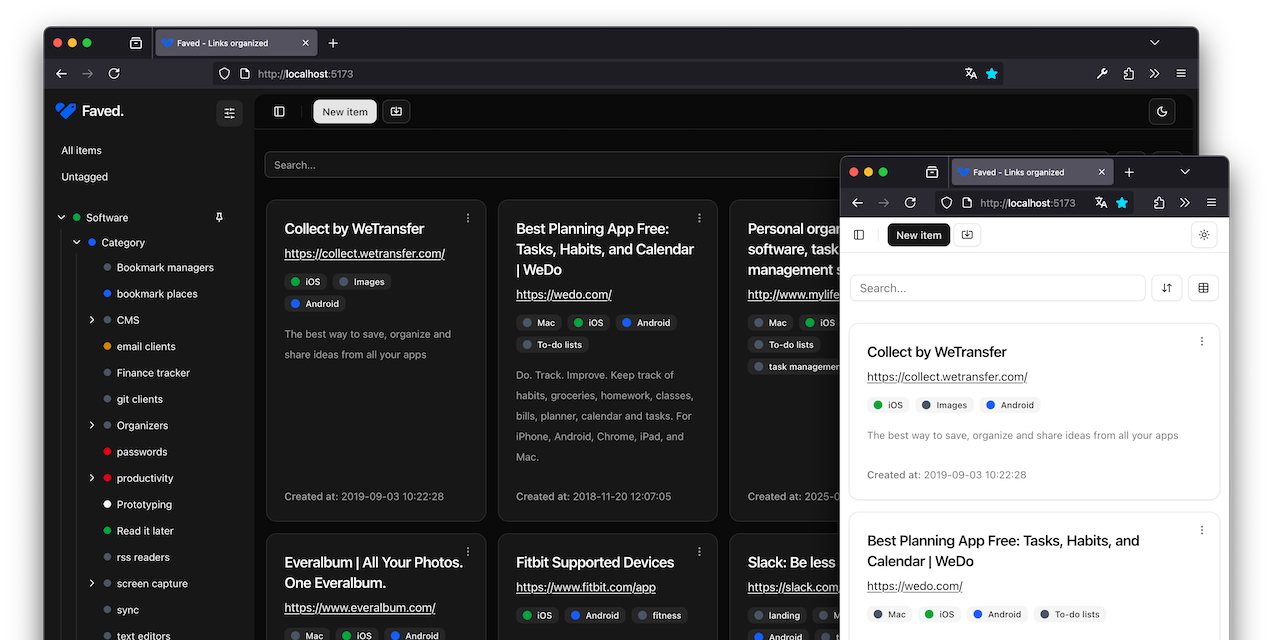Image resolution: width=1280 pixels, height=640 pixels.
Task: Open hamburger menu in dark browser window
Action: [1181, 74]
